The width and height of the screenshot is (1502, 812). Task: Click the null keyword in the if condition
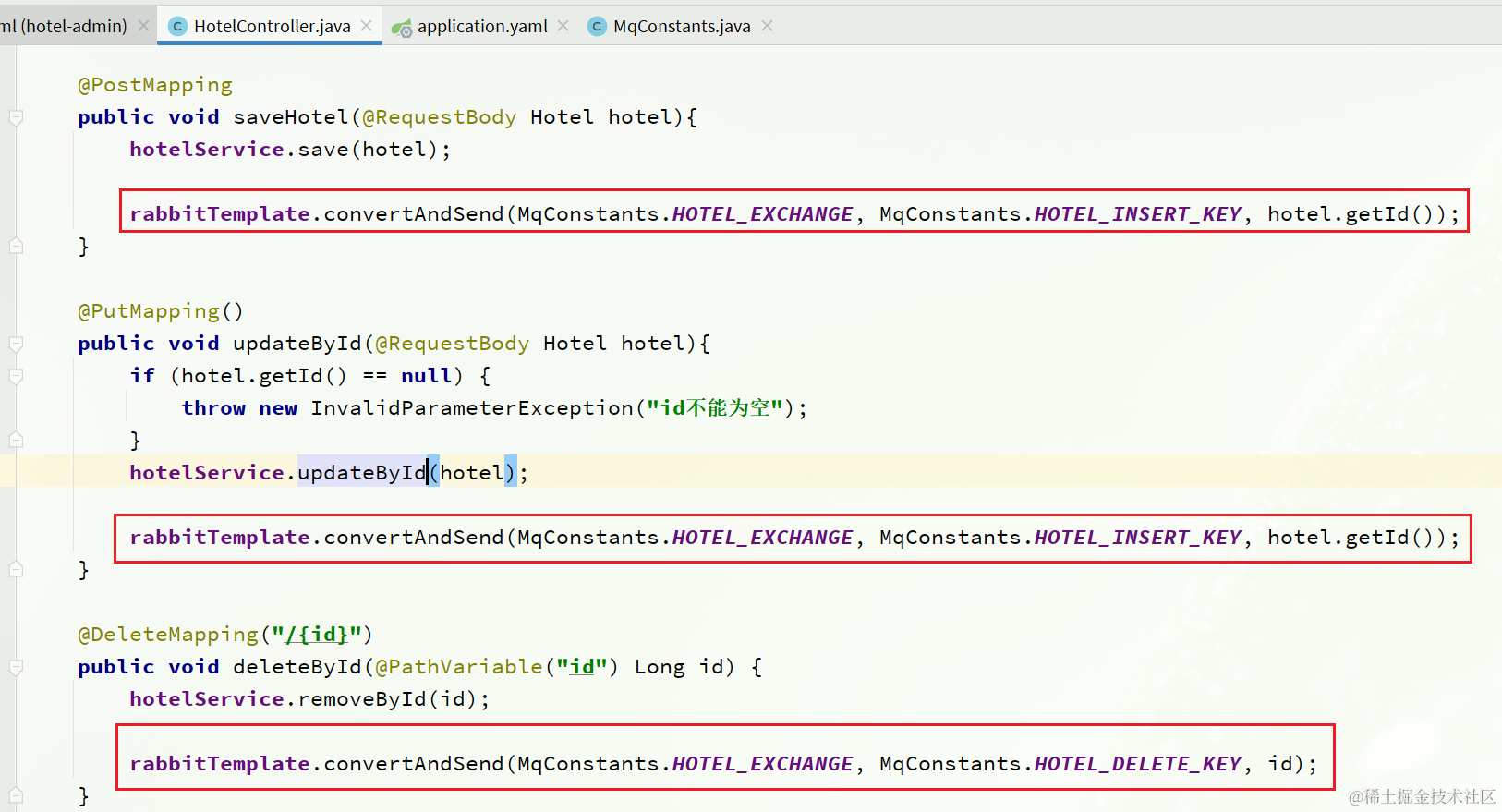(426, 376)
